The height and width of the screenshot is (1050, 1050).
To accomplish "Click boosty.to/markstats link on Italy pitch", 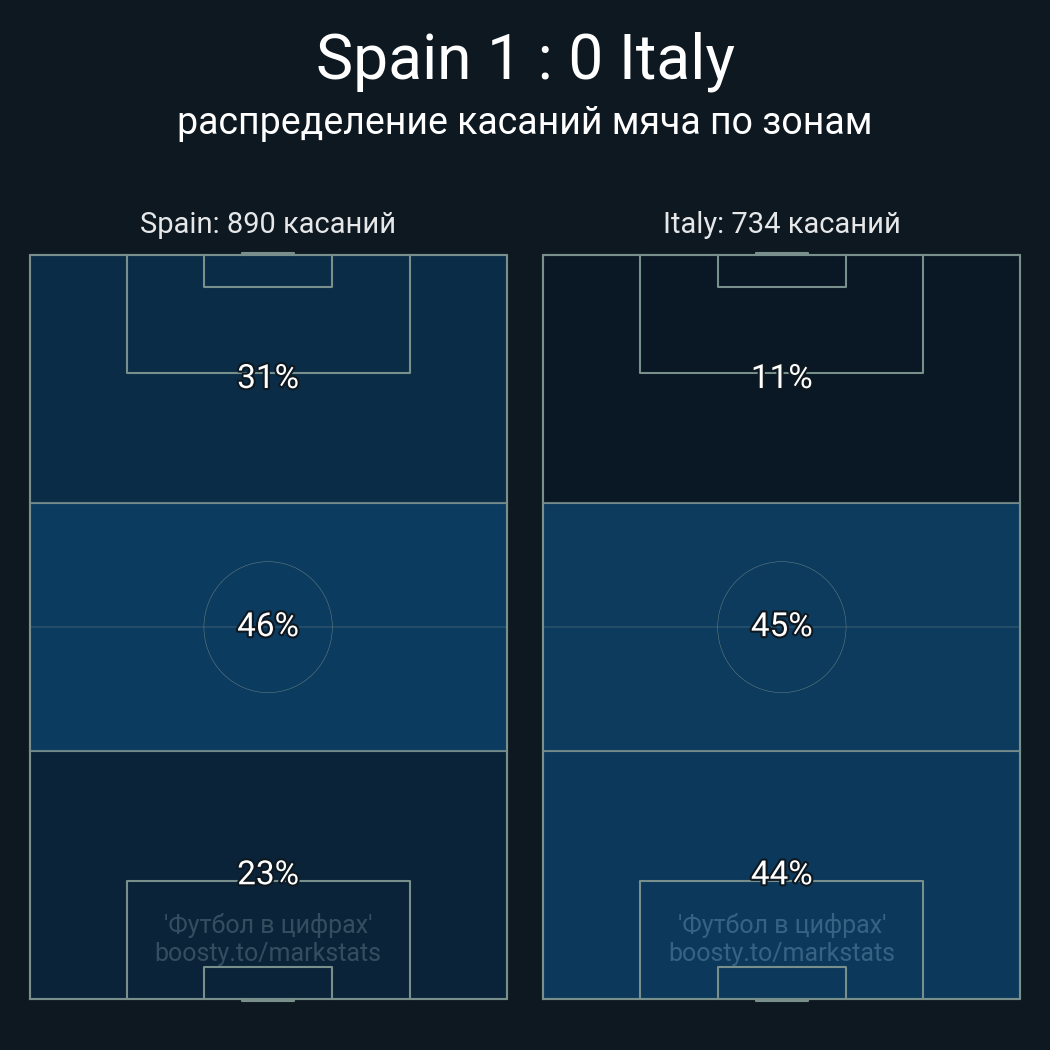I will point(781,952).
